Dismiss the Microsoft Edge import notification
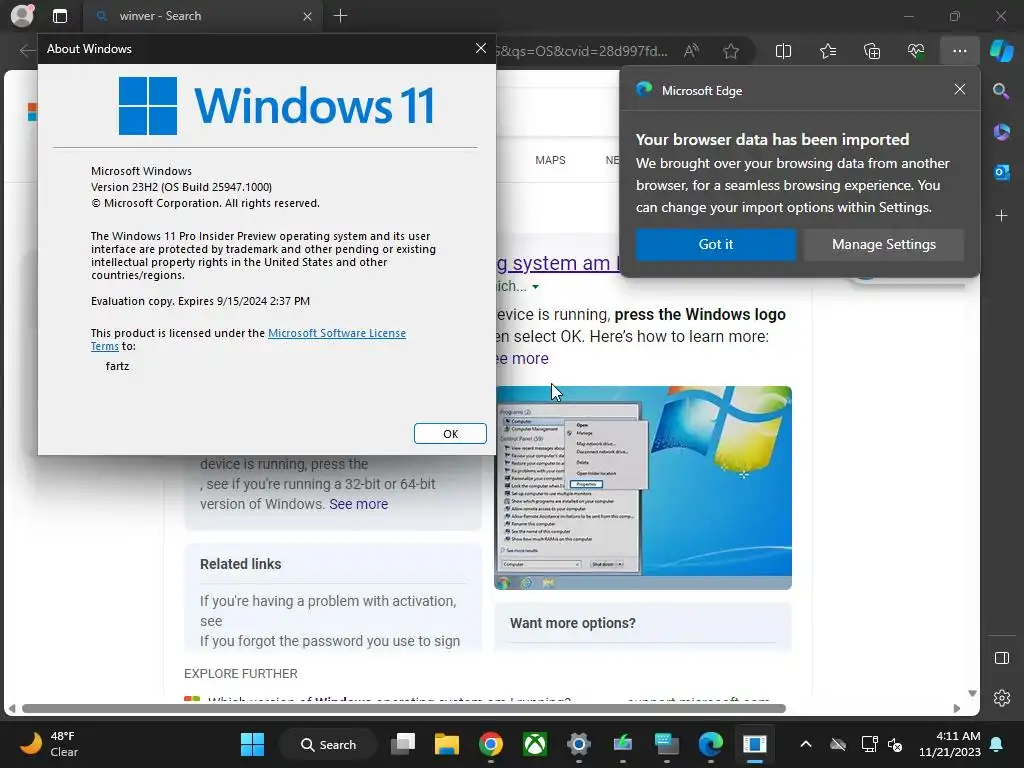Screen dimensions: 1024x768 [959, 89]
